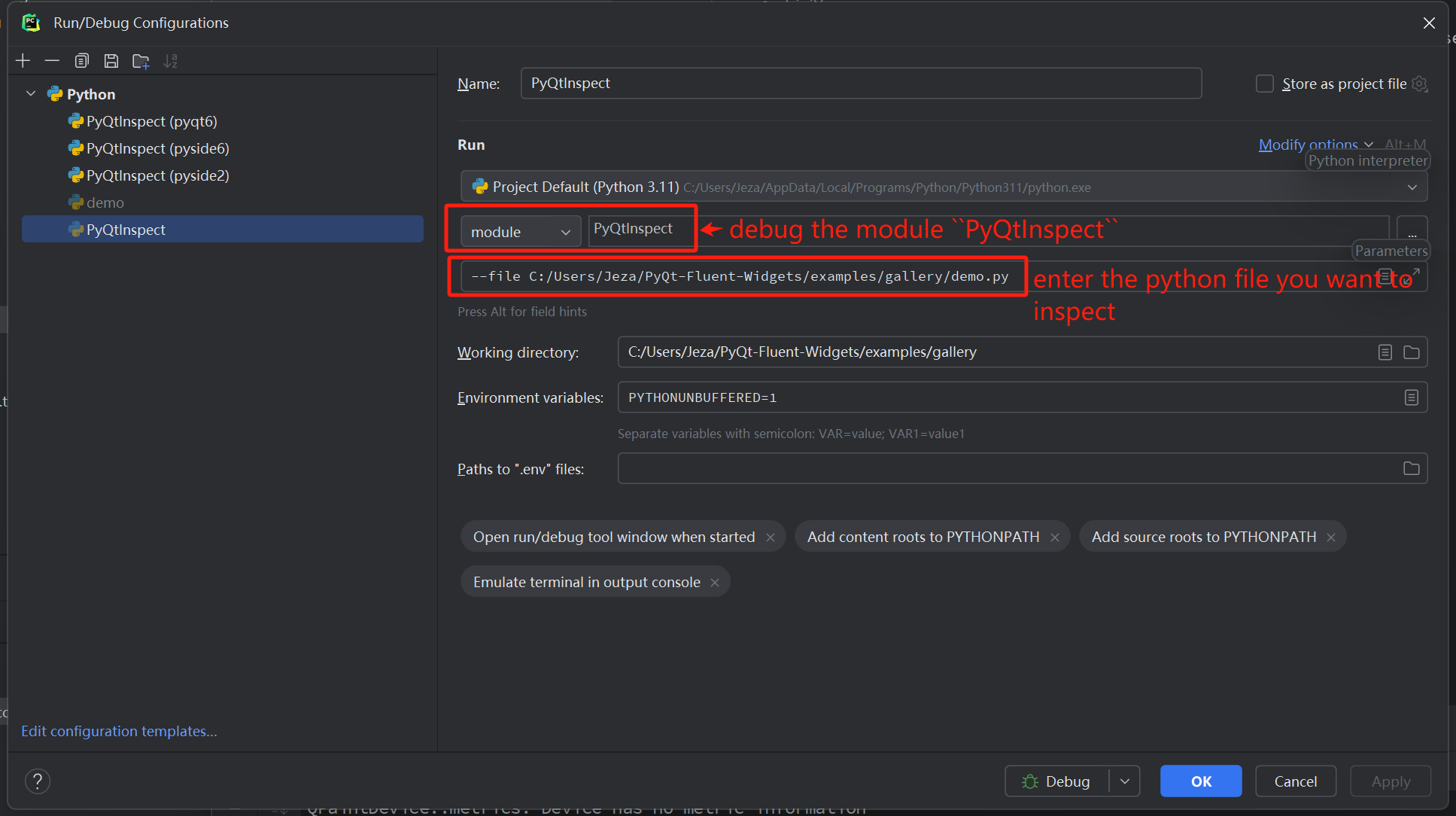Open the Python interpreter dropdown
This screenshot has height=816, width=1456.
1412,186
